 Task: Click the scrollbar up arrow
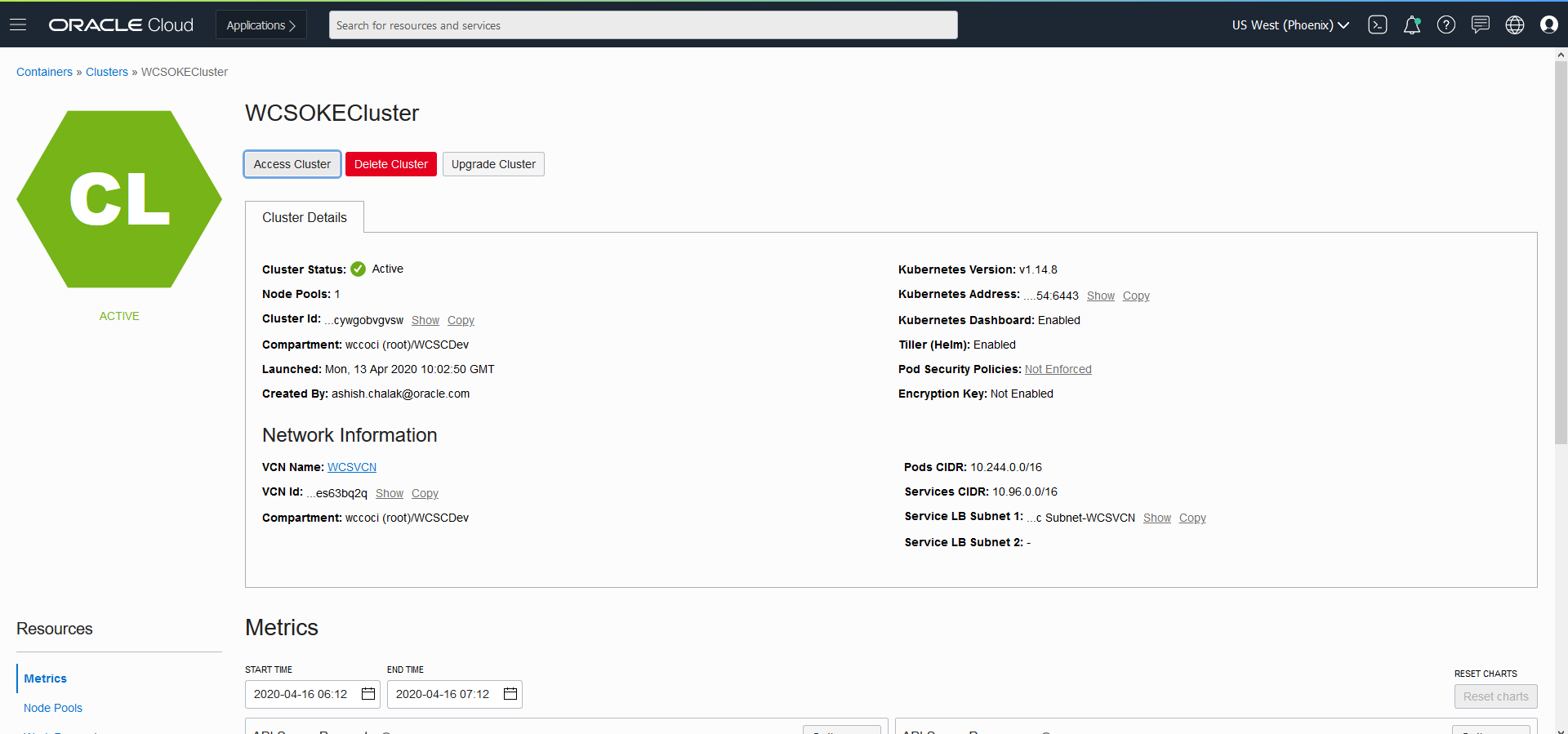[x=1561, y=55]
